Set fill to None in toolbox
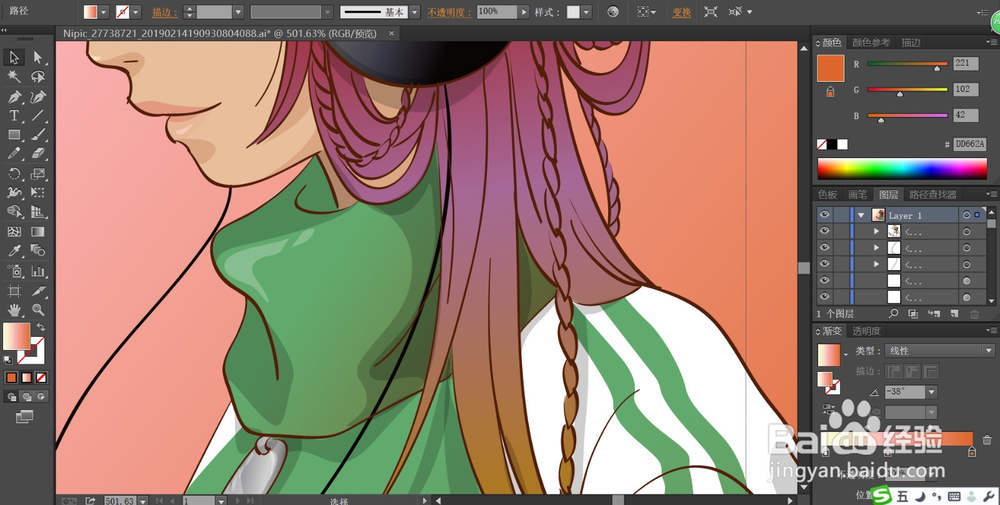The height and width of the screenshot is (505, 1000). [41, 377]
